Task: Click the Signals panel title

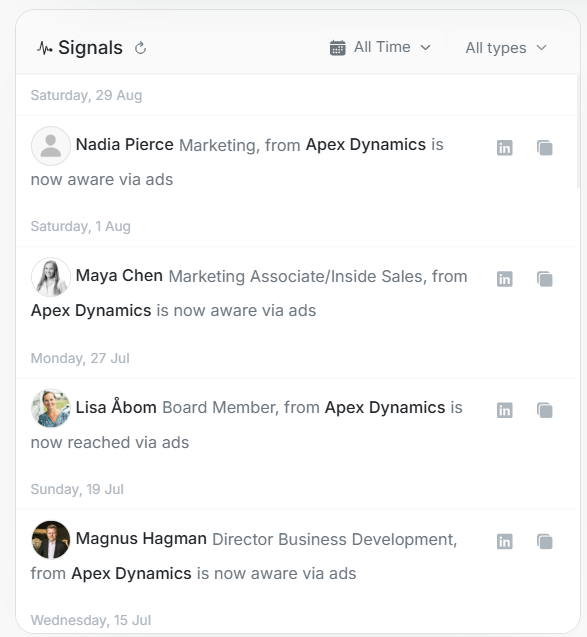Action: (90, 48)
